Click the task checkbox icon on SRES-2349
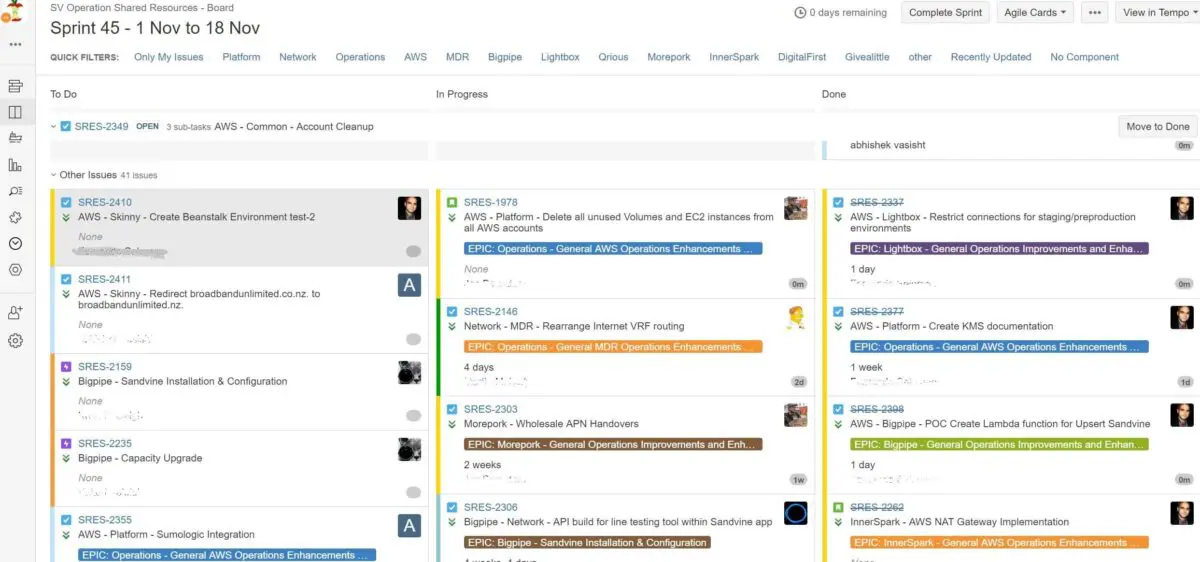The height and width of the screenshot is (562, 1200). point(66,127)
